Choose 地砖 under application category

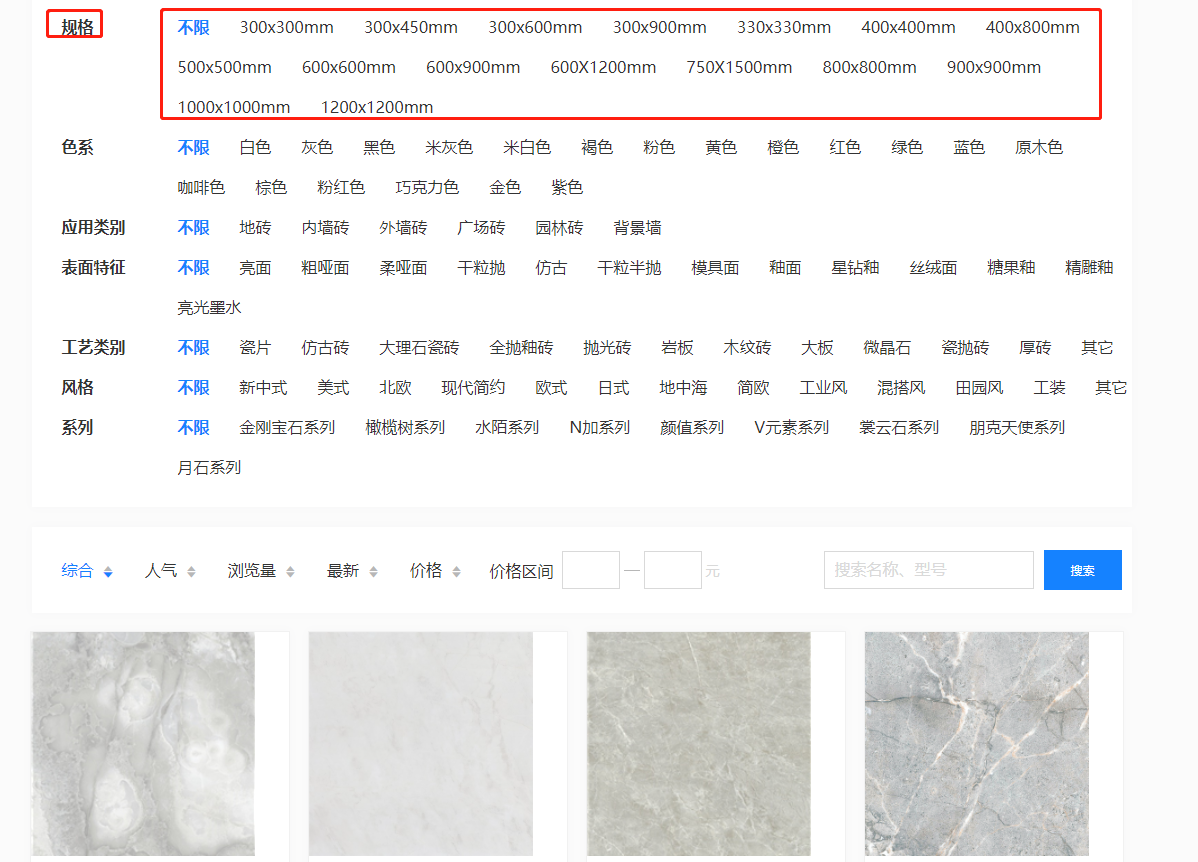255,228
